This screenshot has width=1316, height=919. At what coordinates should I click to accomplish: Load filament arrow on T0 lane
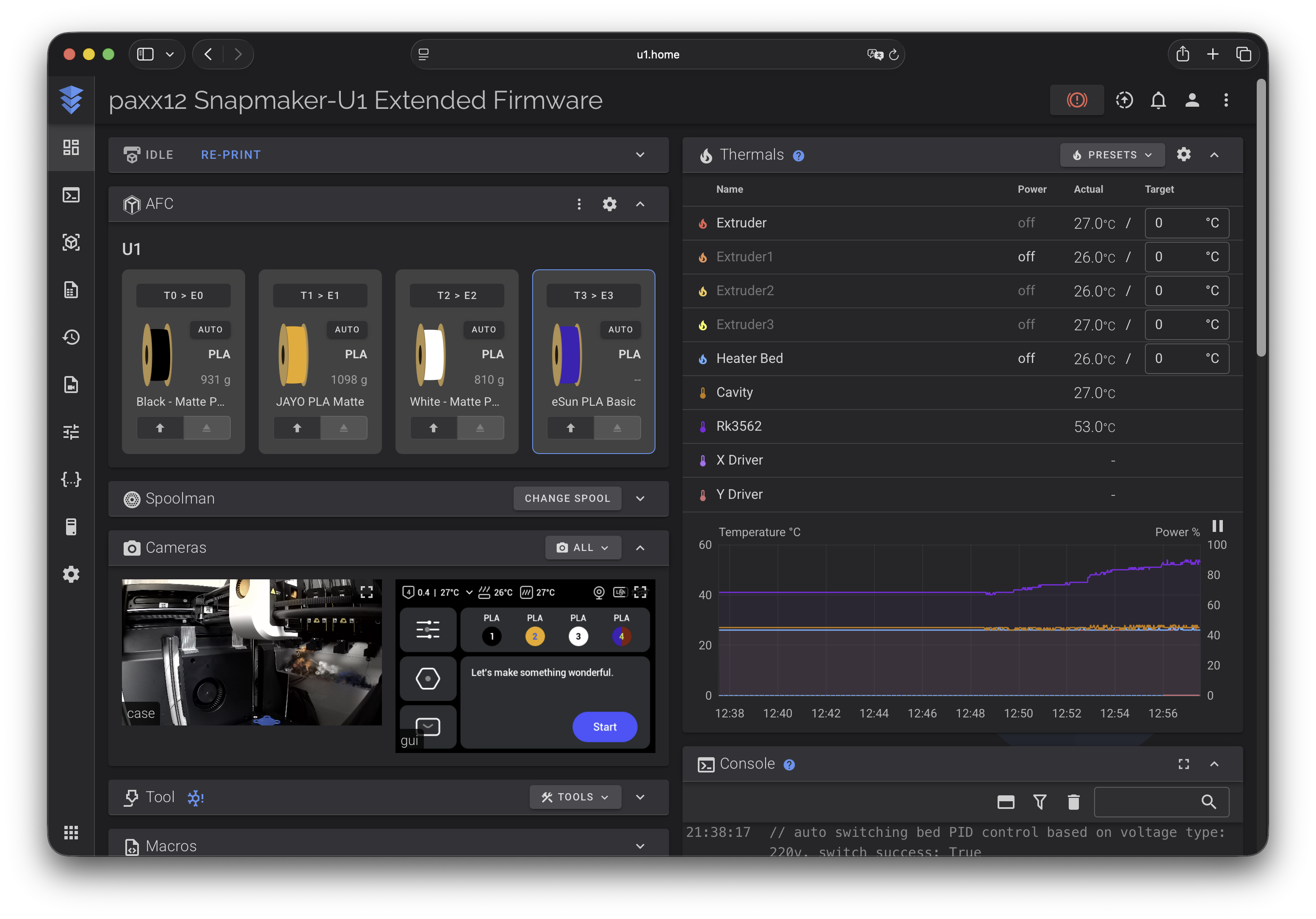160,428
